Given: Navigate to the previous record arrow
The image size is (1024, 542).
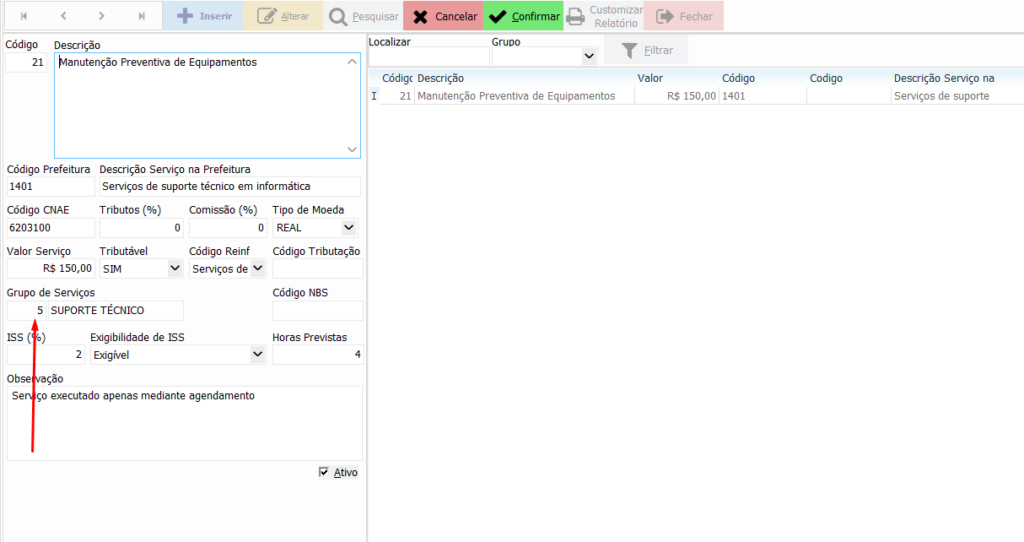Looking at the screenshot, I should pos(63,16).
